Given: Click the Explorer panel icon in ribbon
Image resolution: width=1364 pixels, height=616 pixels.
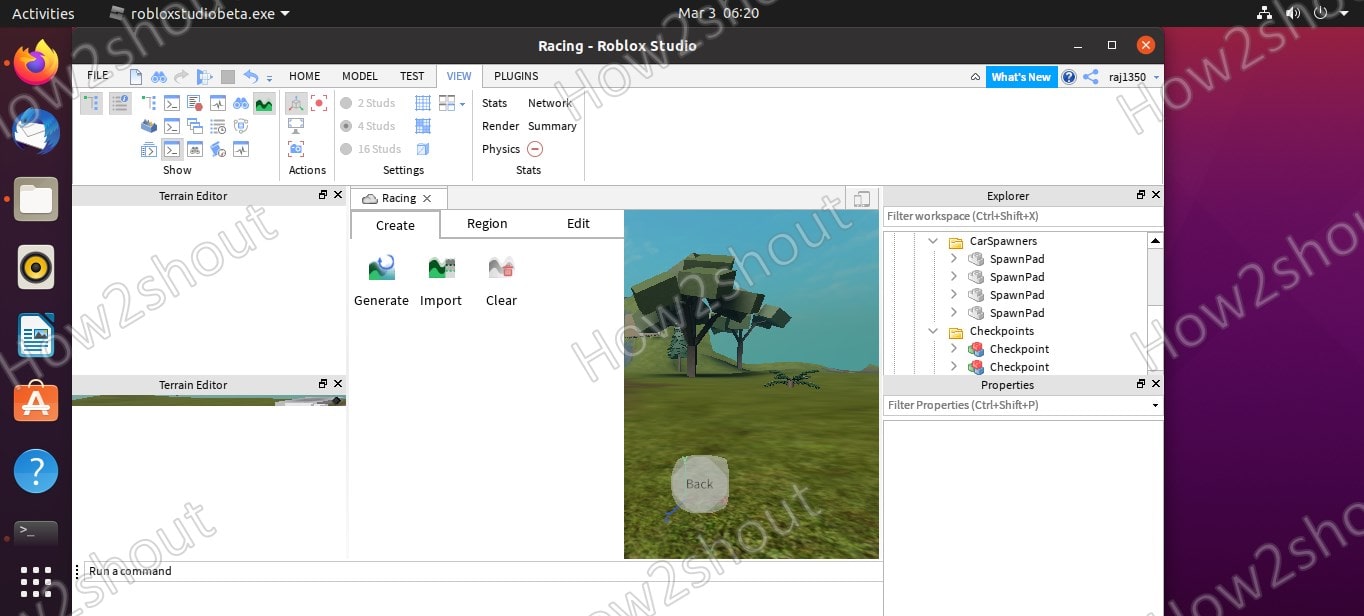Looking at the screenshot, I should [91, 103].
